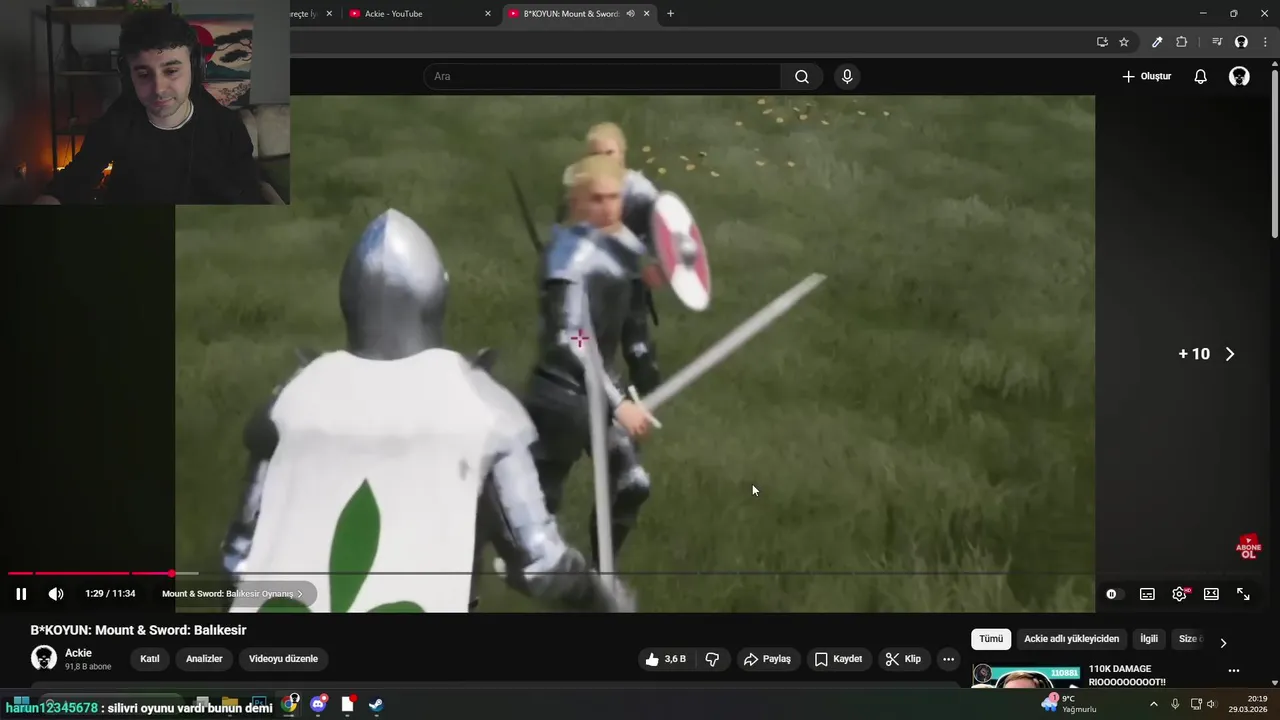Viewport: 1280px width, 720px height.
Task: Open the color picker eyedropper extension
Action: [x=1157, y=42]
